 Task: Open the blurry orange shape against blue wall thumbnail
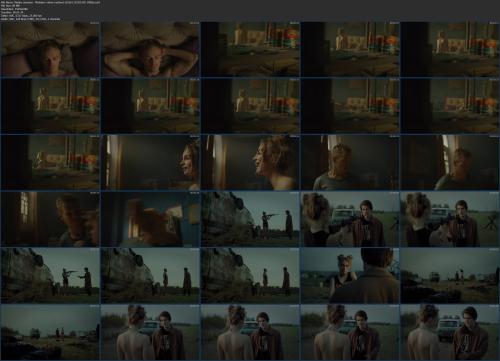coord(150,219)
